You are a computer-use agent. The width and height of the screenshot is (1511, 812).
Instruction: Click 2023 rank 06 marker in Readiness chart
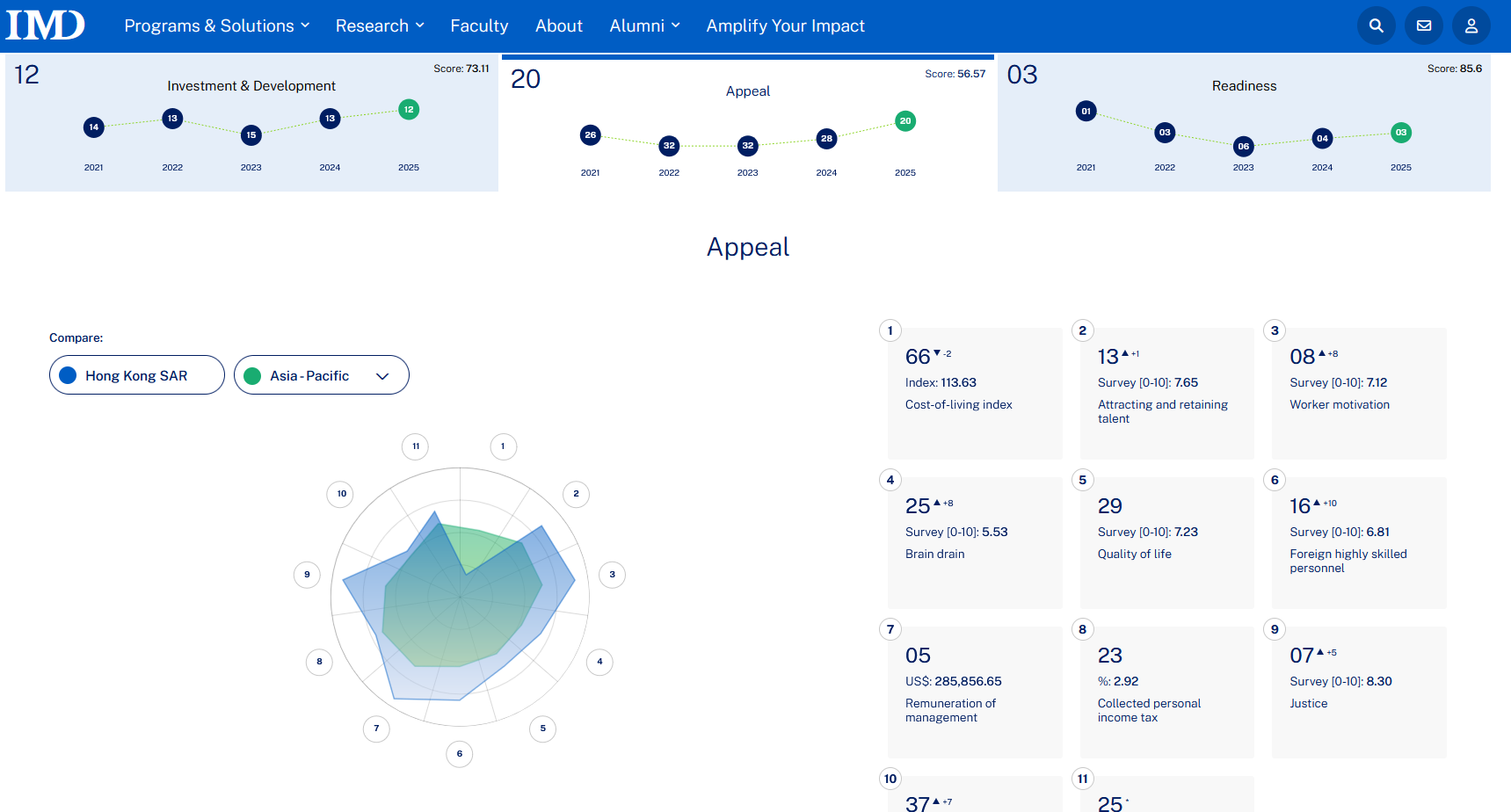click(1244, 147)
